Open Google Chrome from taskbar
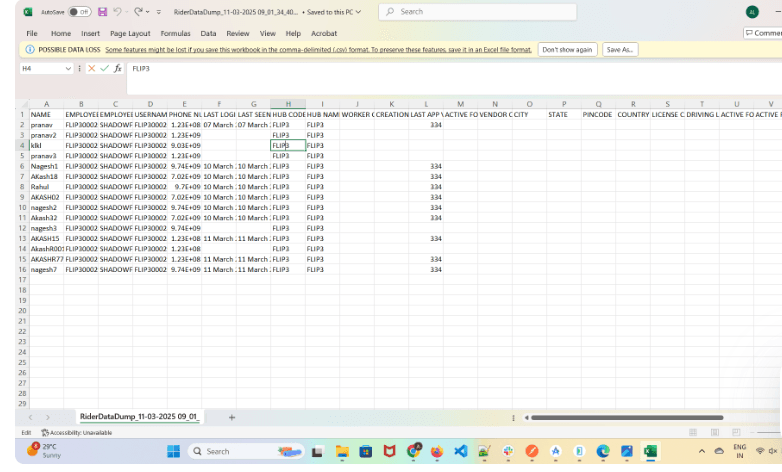The width and height of the screenshot is (782, 472). click(413, 451)
